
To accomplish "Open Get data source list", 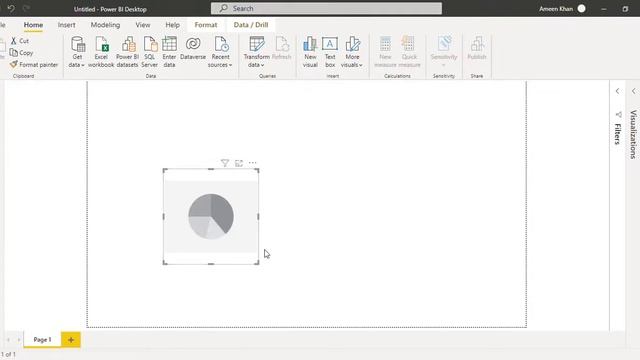I will coord(77,52).
